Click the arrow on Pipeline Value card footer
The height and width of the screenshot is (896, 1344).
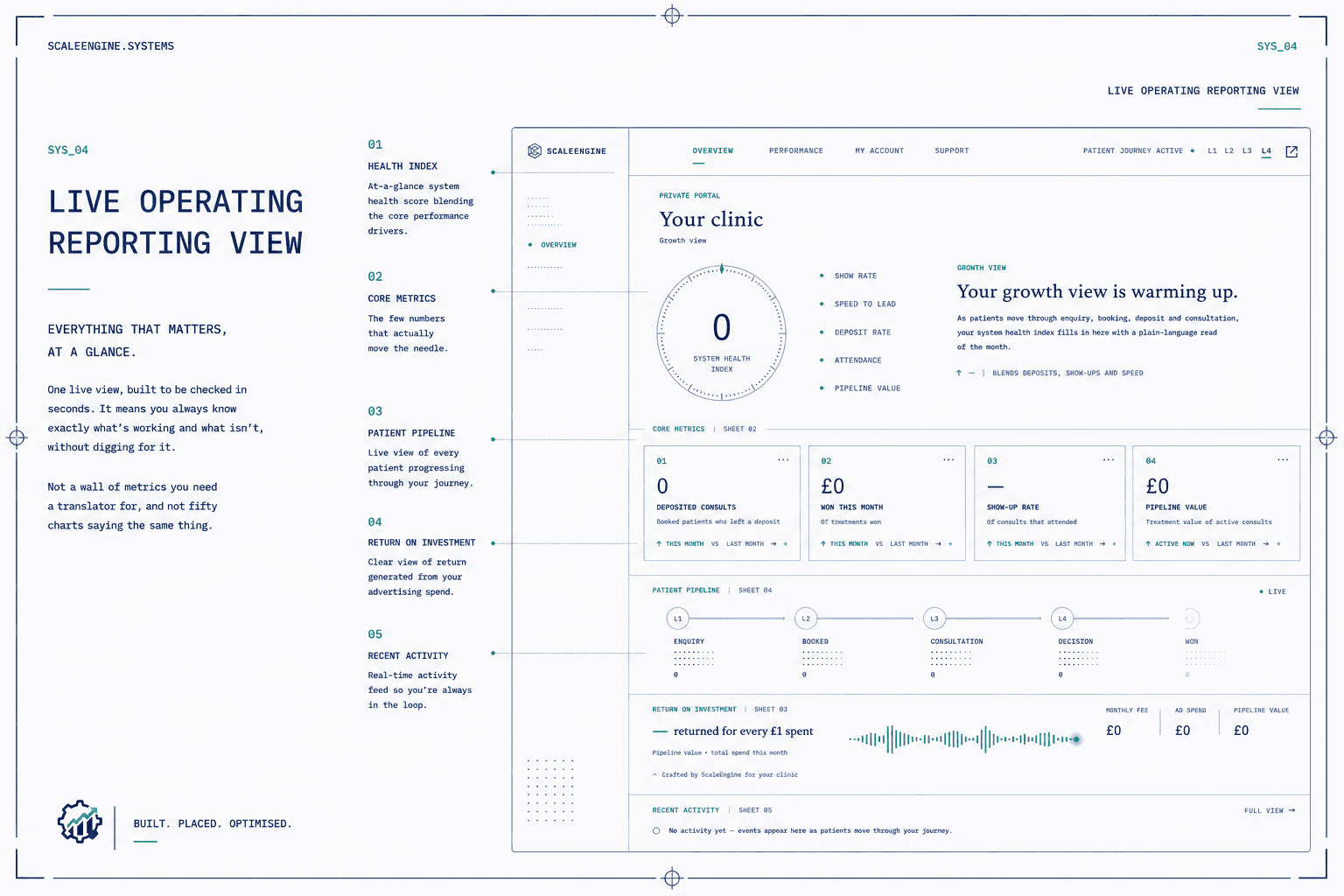1265,544
